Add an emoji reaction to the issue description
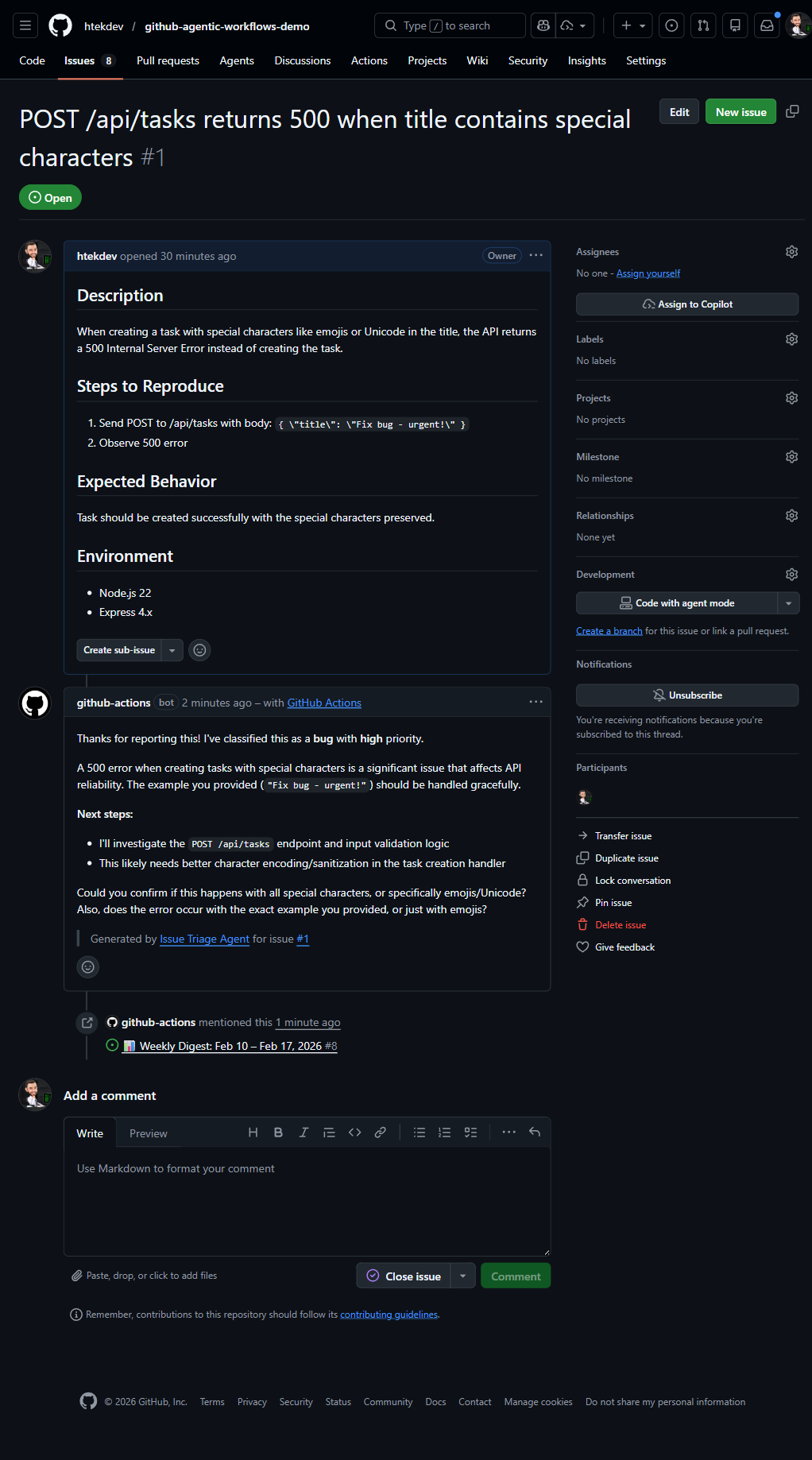Image resolution: width=812 pixels, height=1460 pixels. [x=199, y=649]
